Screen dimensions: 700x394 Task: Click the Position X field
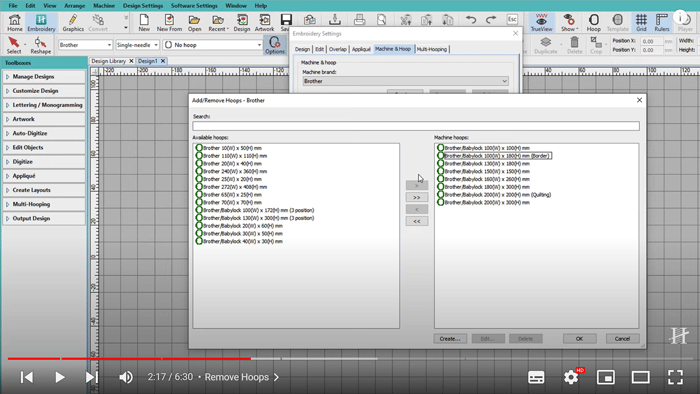[x=652, y=41]
